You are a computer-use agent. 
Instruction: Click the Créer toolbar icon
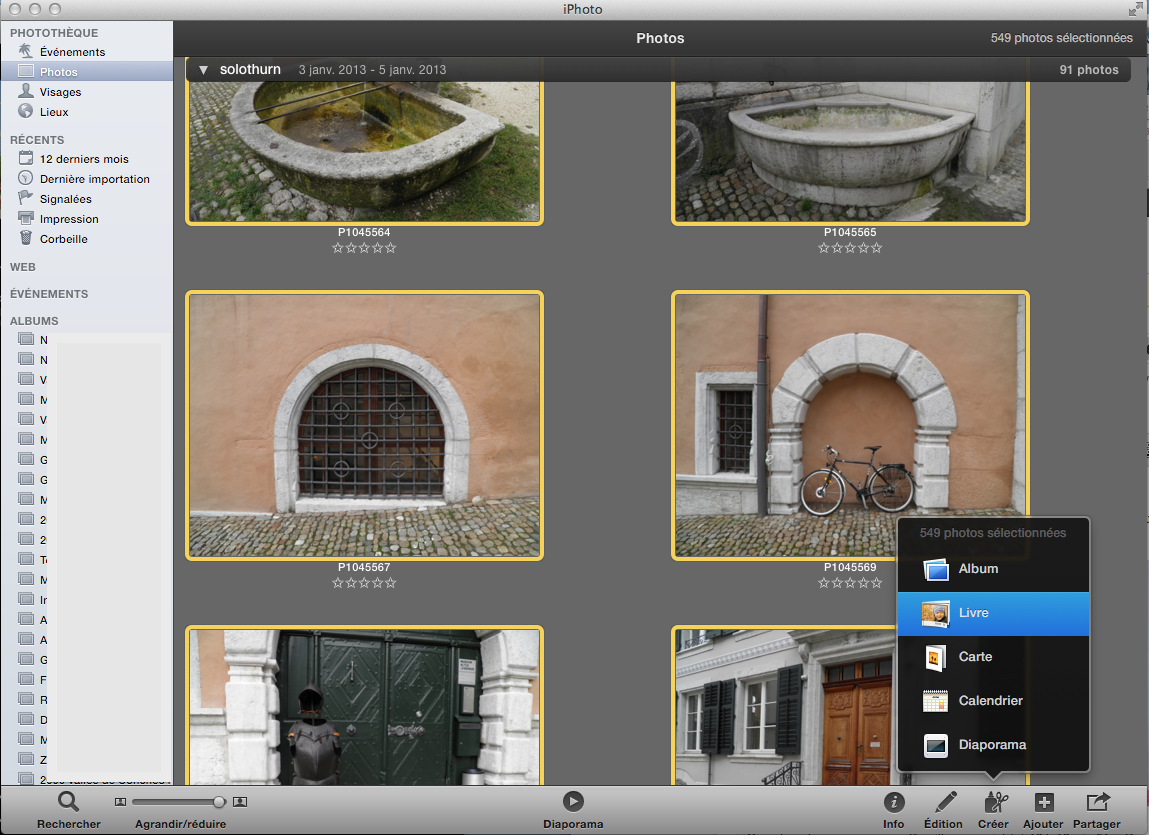(994, 802)
